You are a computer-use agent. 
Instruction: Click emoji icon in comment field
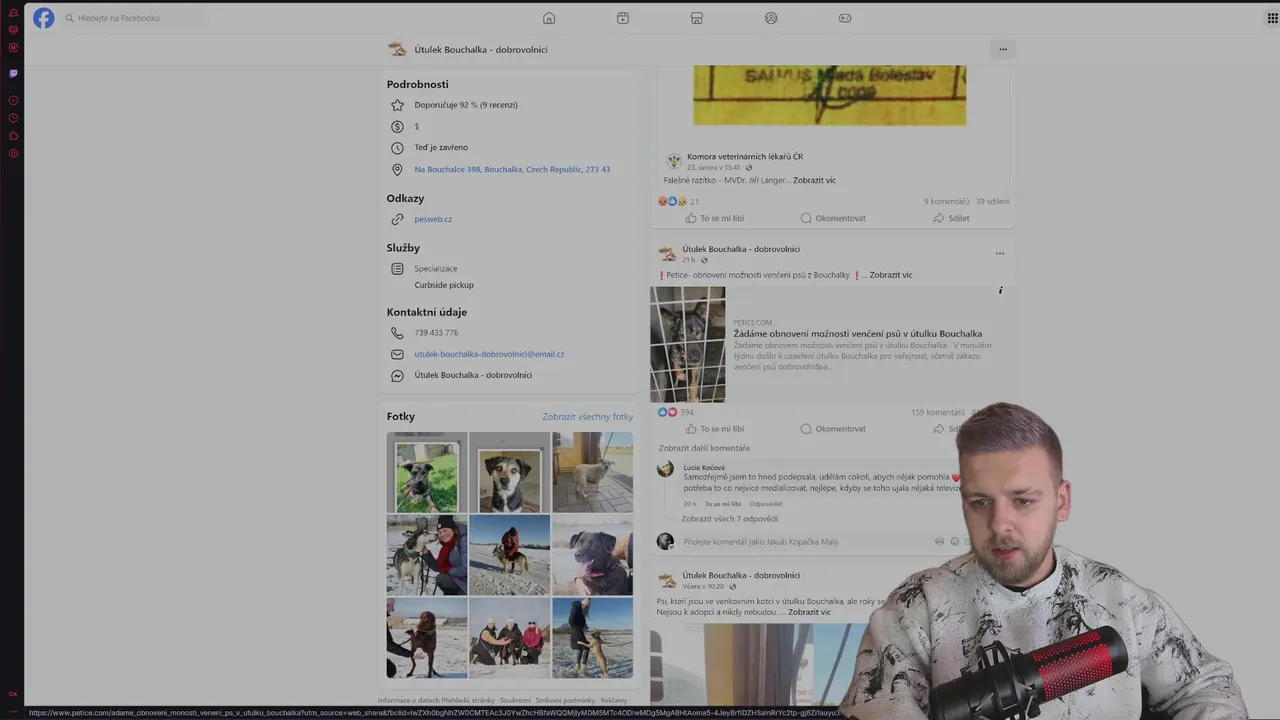954,541
